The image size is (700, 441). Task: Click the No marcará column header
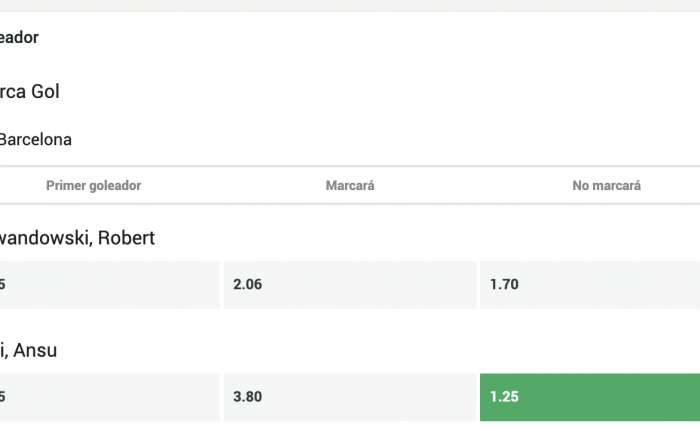(x=606, y=186)
